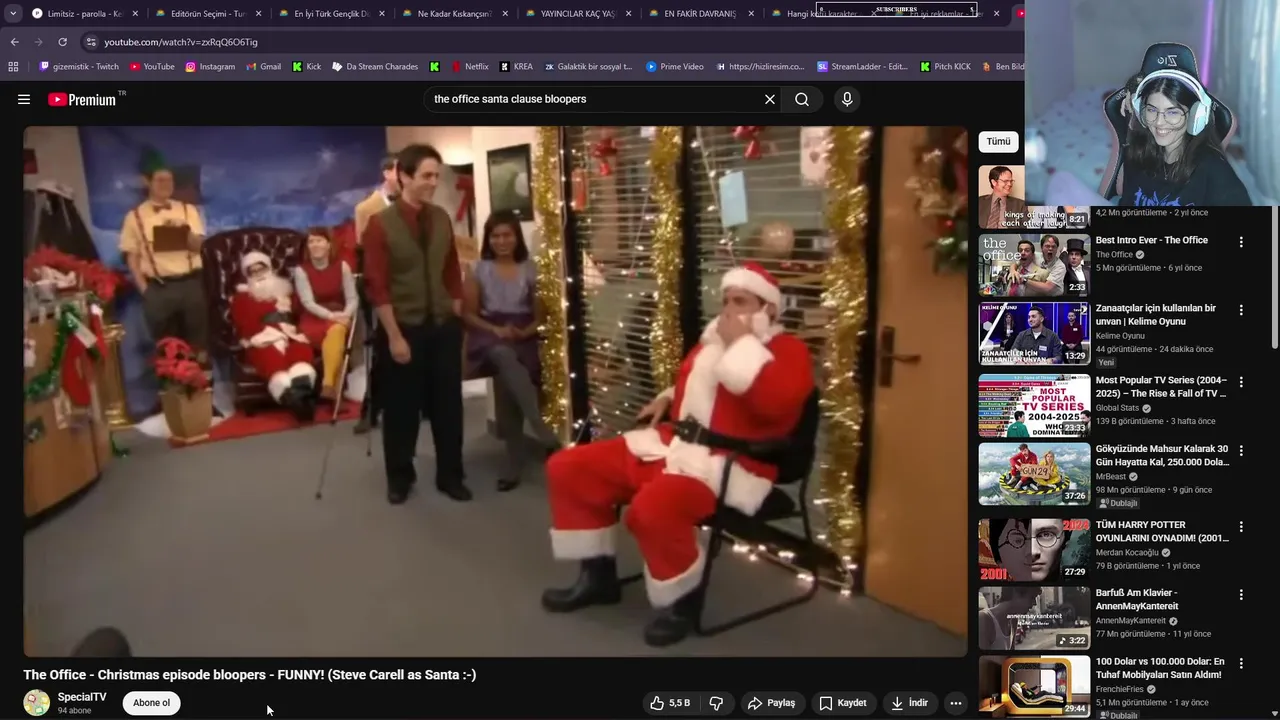Switch to YAYINCILAR KAÇ YAŞ tab

pyautogui.click(x=576, y=14)
